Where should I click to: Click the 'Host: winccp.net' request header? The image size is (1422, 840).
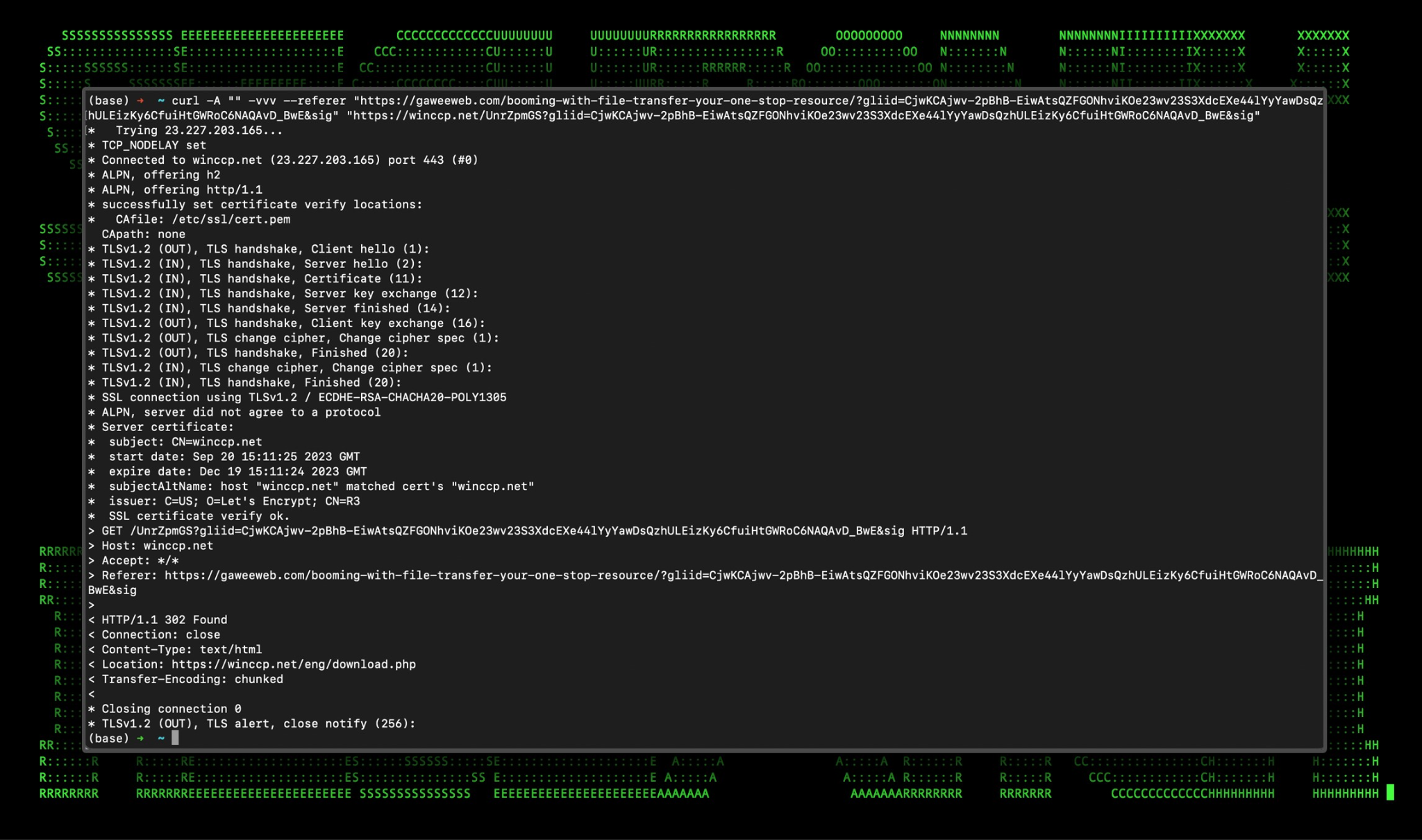coord(157,546)
